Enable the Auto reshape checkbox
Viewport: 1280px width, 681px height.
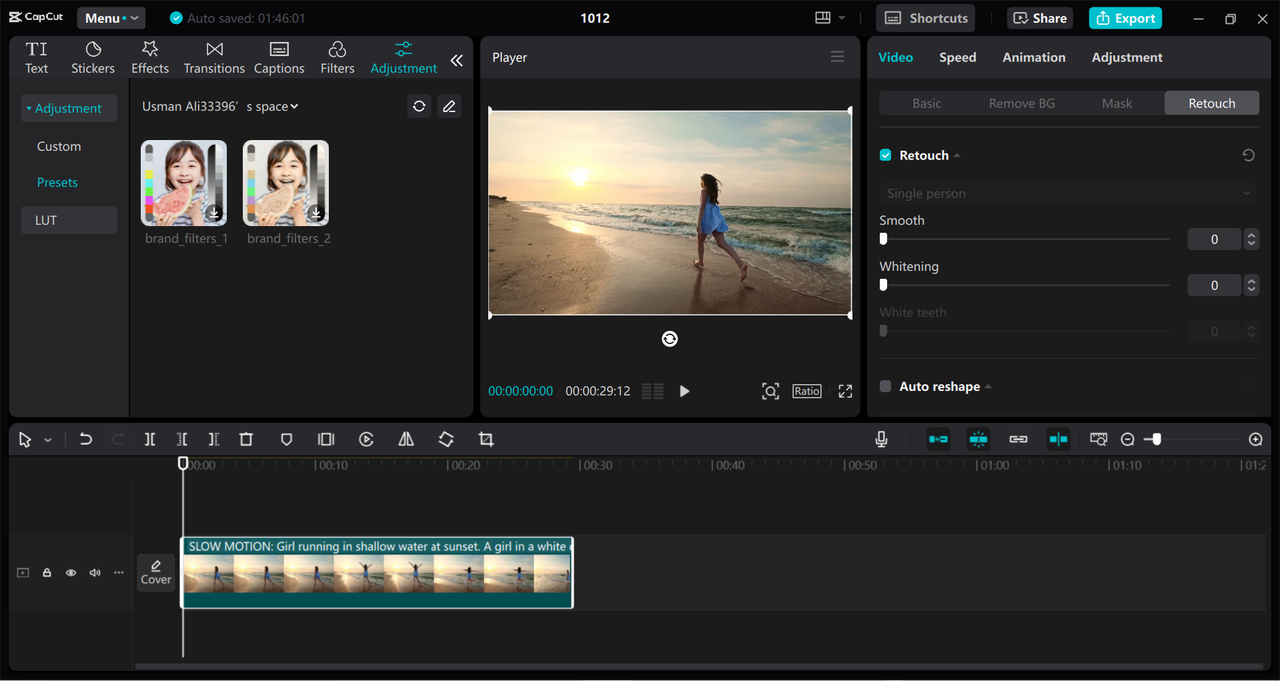pyautogui.click(x=885, y=386)
